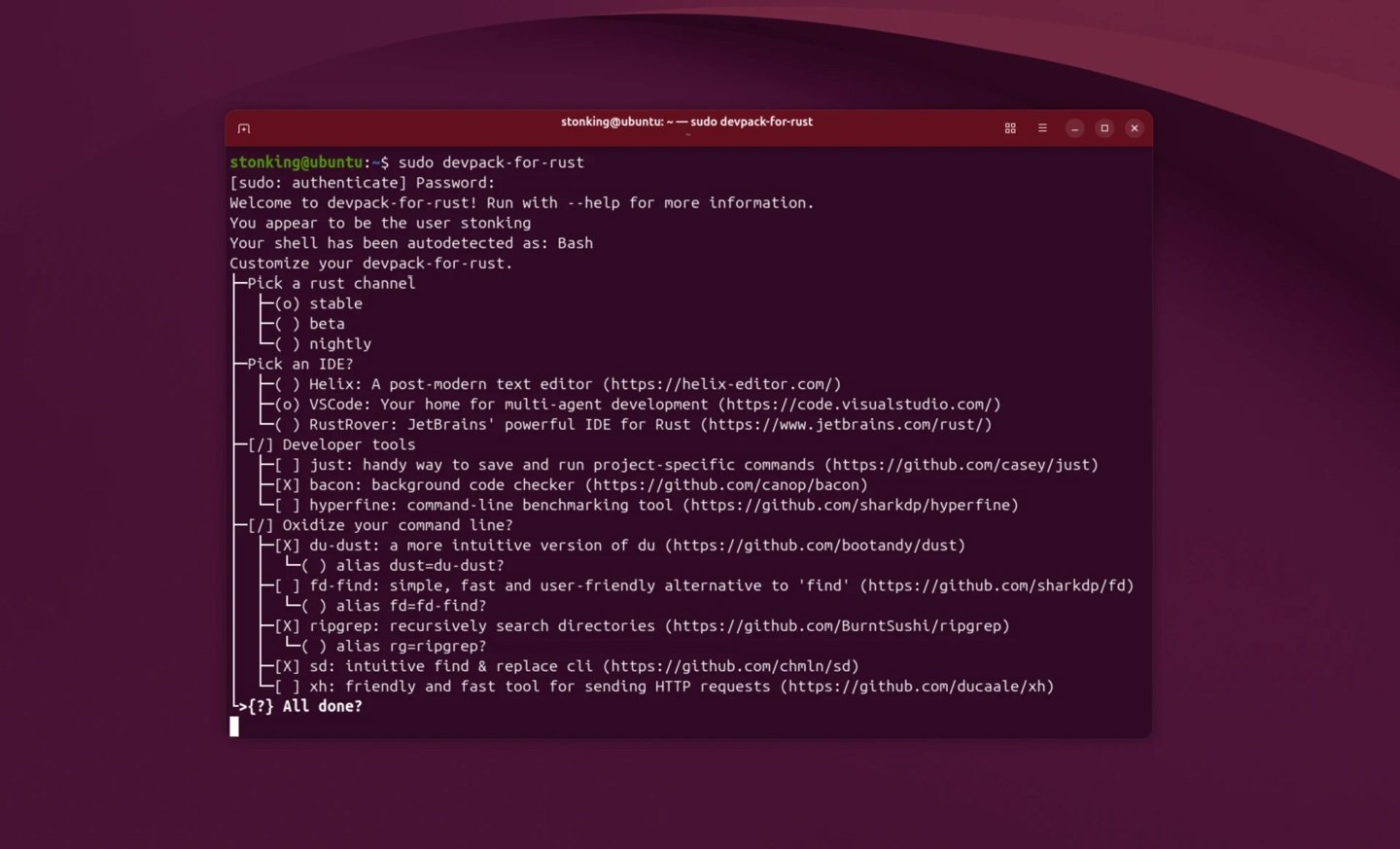Open the sharkdp/fd GitHub link
1400x849 pixels.
tap(997, 586)
